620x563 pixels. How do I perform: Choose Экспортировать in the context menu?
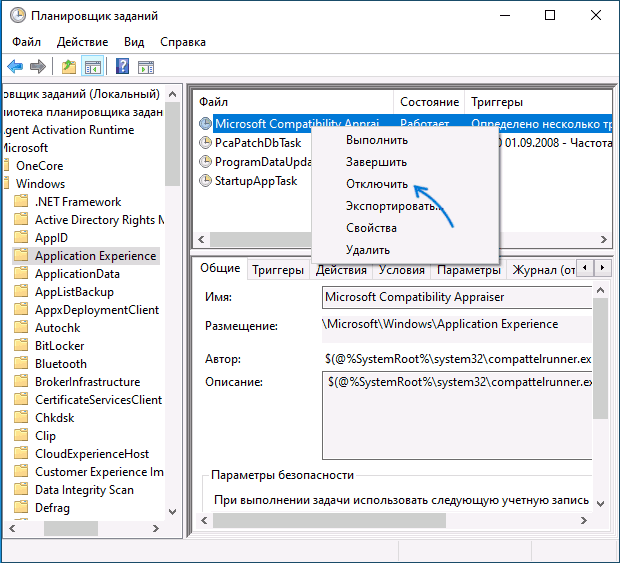coord(405,206)
